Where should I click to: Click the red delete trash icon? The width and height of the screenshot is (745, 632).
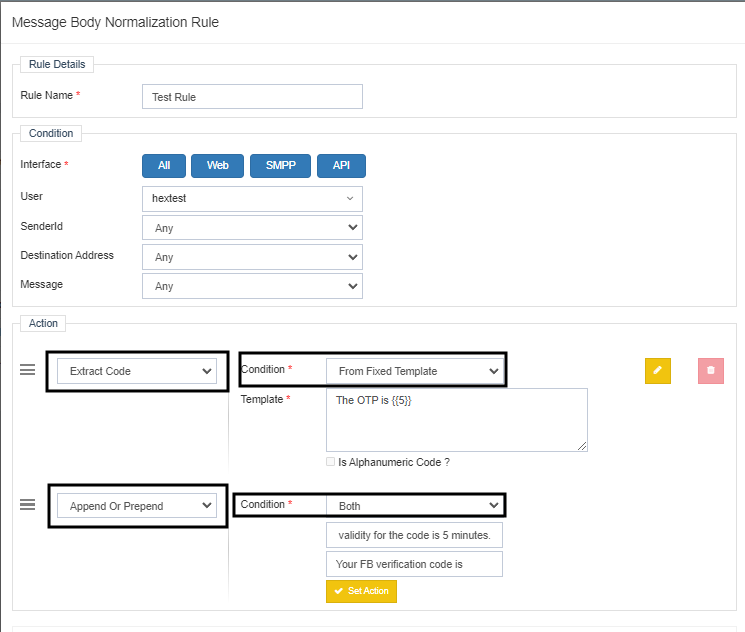tap(710, 370)
